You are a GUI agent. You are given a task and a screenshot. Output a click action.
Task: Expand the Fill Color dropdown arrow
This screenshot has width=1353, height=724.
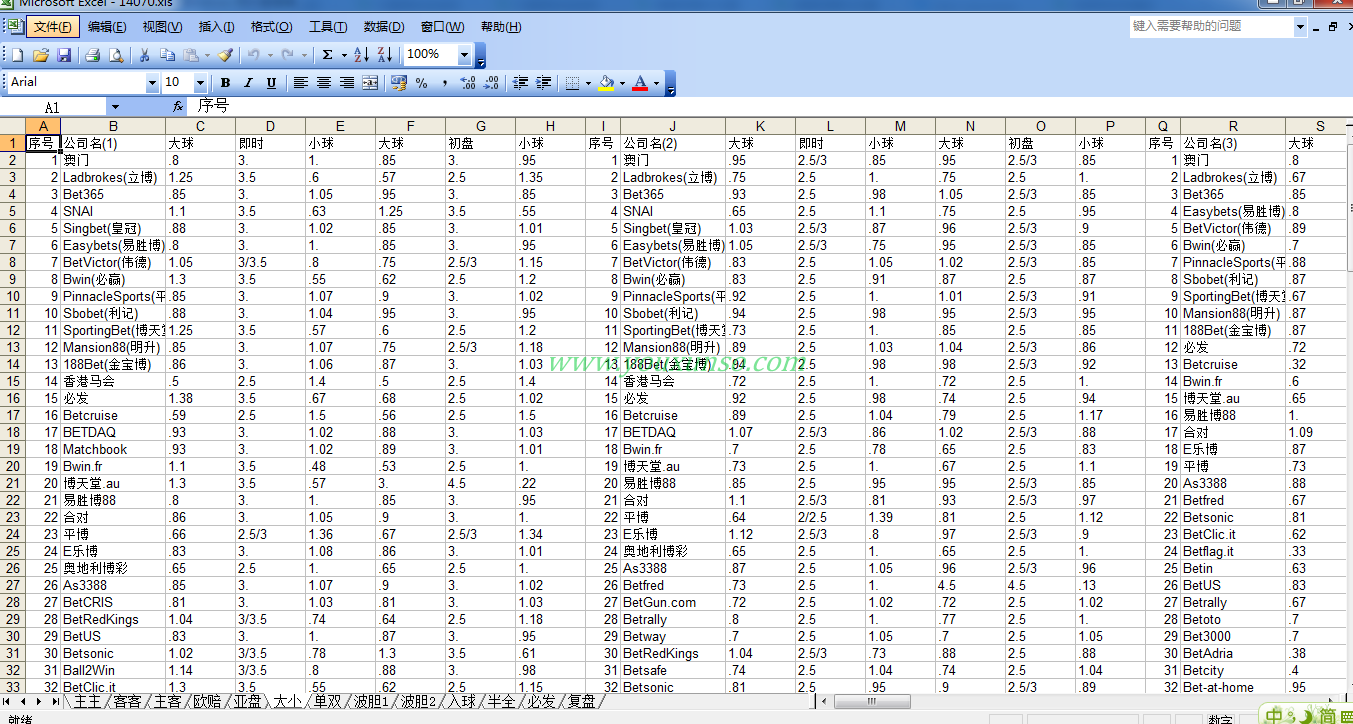point(622,83)
